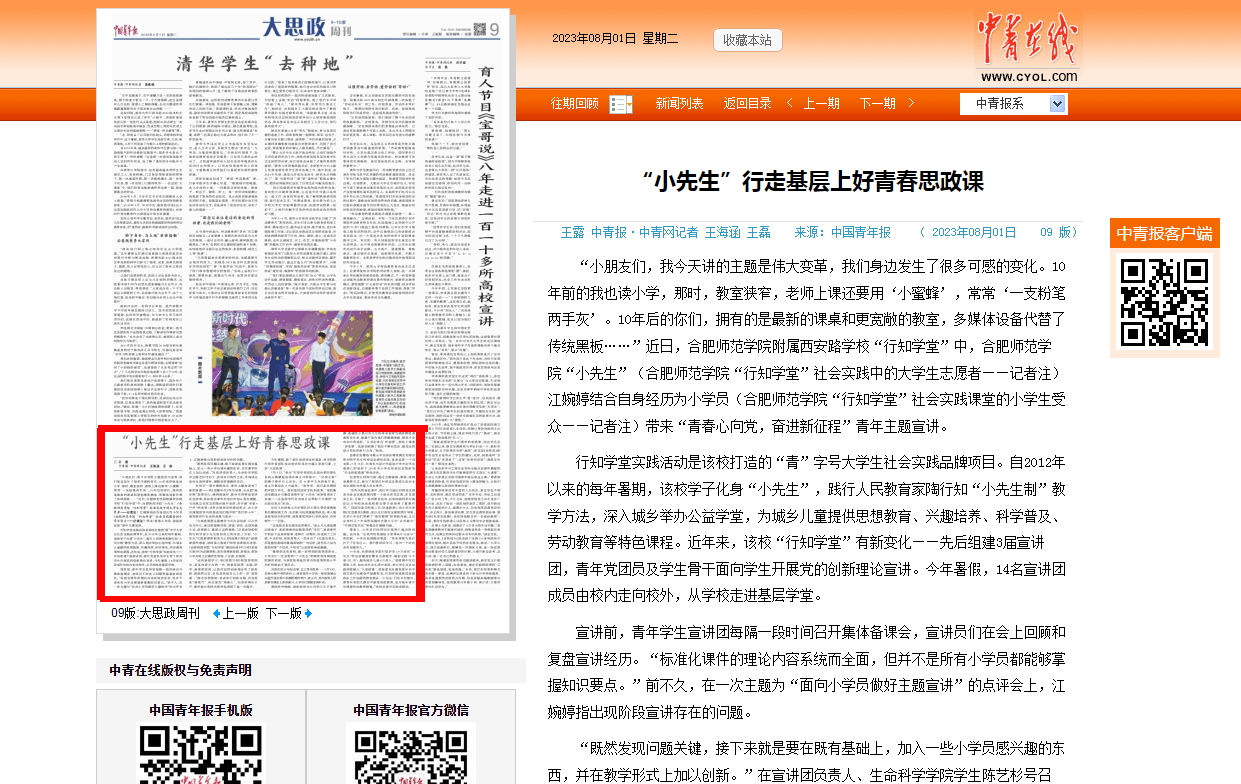The image size is (1241, 784).
Task: Click the 往期回顾 text link
Action: (574, 104)
